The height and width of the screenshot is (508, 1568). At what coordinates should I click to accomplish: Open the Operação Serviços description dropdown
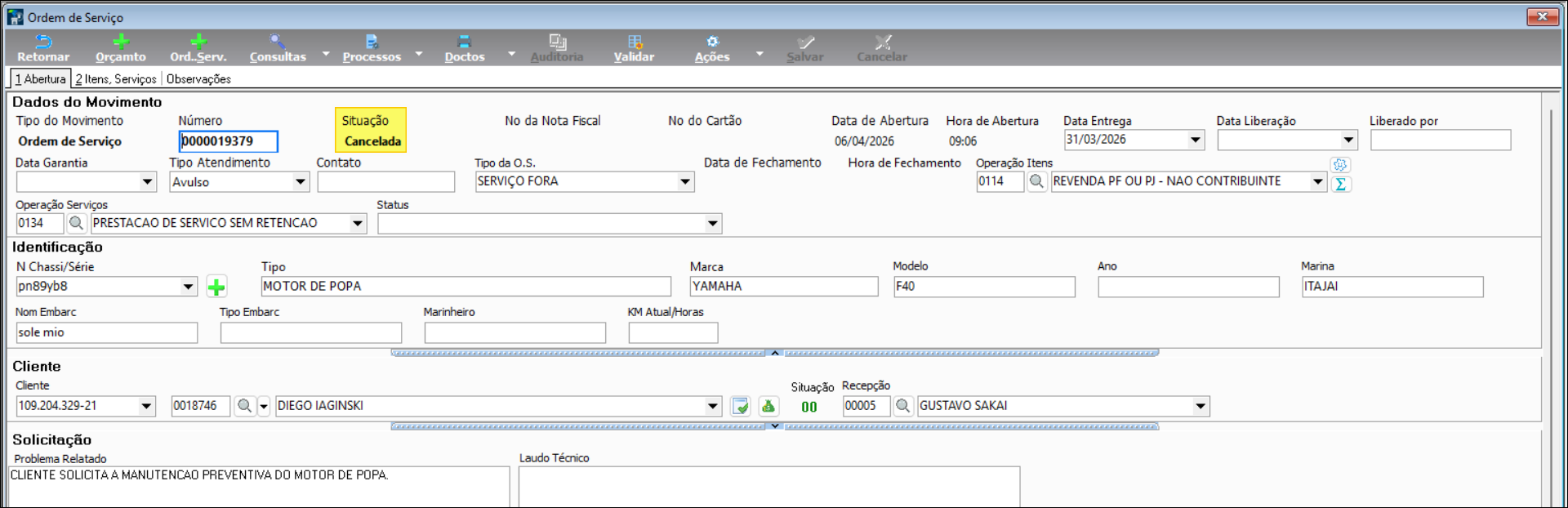358,223
